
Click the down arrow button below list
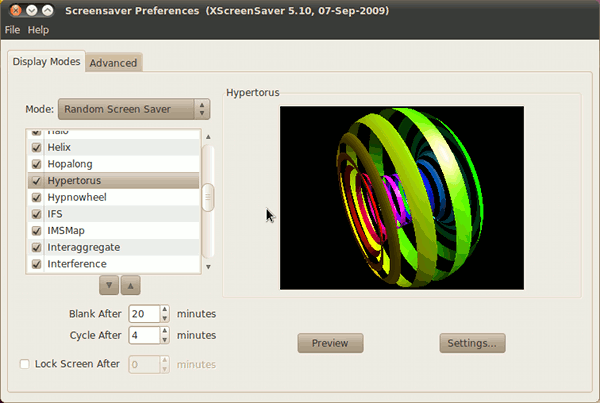click(109, 285)
